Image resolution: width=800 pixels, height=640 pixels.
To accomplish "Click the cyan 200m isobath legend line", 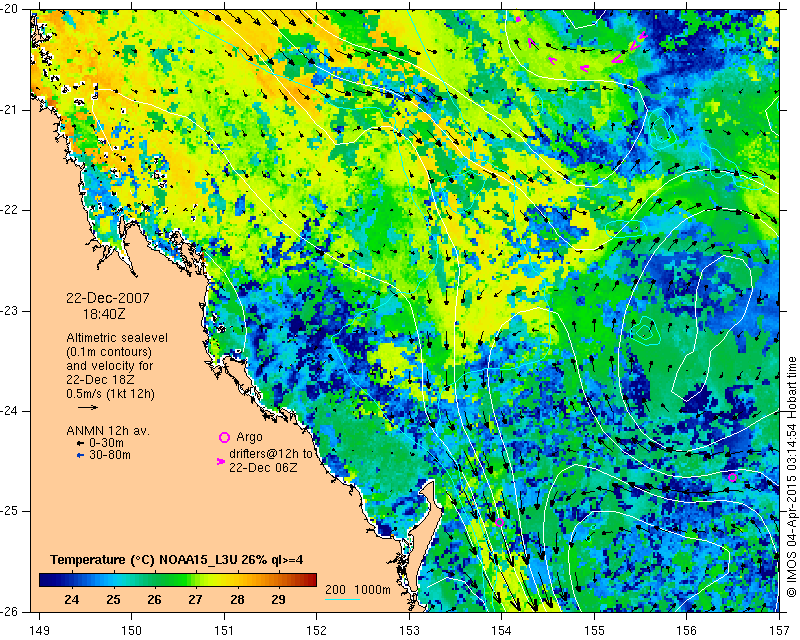I will coord(342,599).
